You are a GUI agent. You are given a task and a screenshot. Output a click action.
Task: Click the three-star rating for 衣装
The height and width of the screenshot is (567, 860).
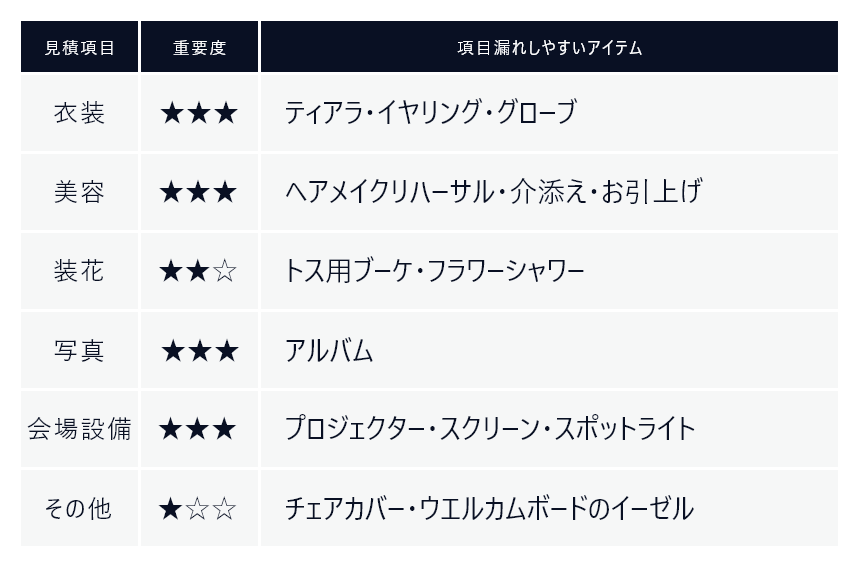199,114
